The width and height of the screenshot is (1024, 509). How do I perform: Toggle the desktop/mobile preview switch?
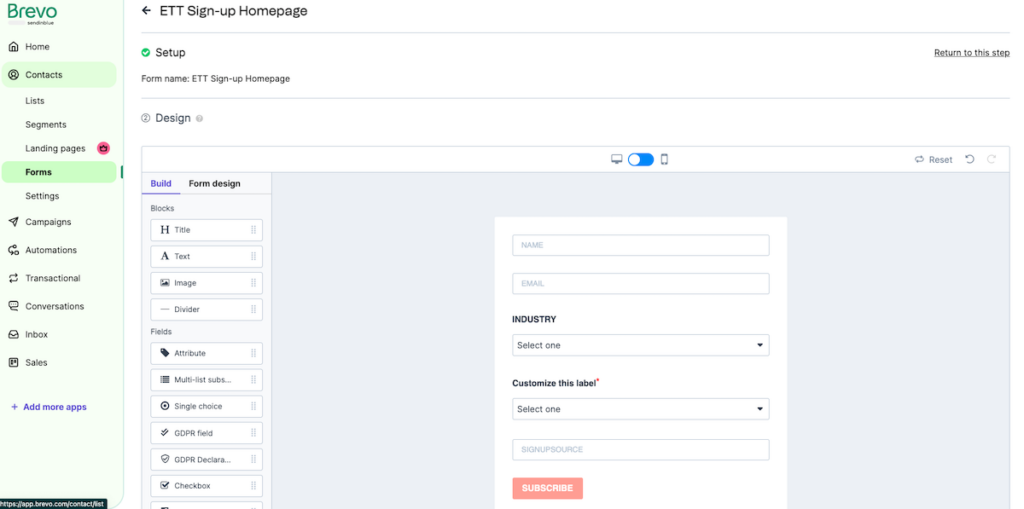pos(640,159)
